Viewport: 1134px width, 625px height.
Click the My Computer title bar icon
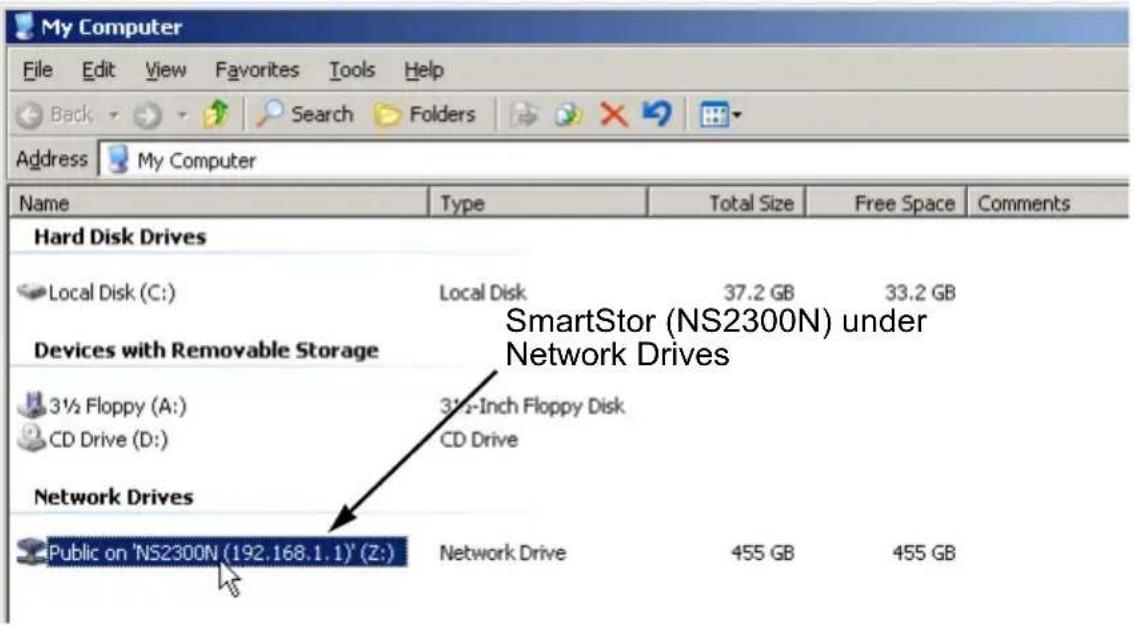pos(25,27)
